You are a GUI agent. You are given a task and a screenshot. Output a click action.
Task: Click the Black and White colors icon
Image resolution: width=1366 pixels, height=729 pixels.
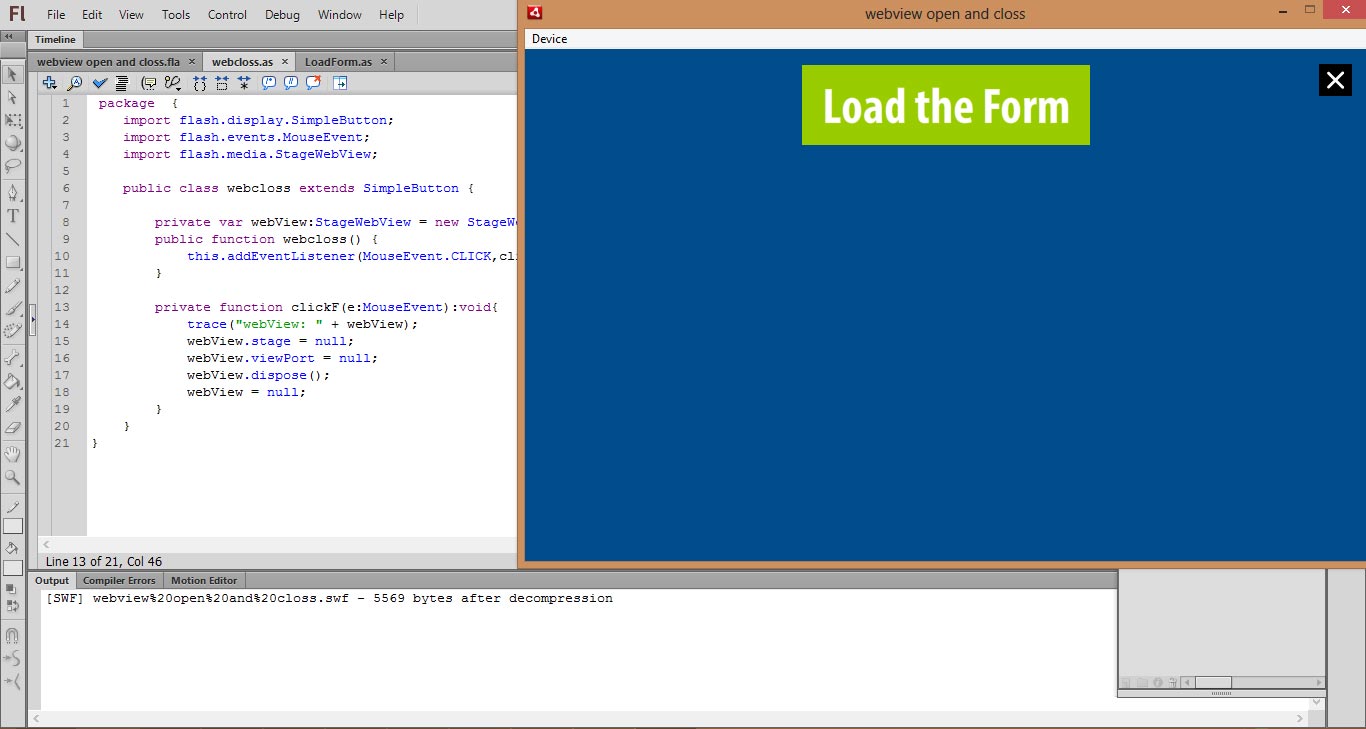[x=12, y=589]
